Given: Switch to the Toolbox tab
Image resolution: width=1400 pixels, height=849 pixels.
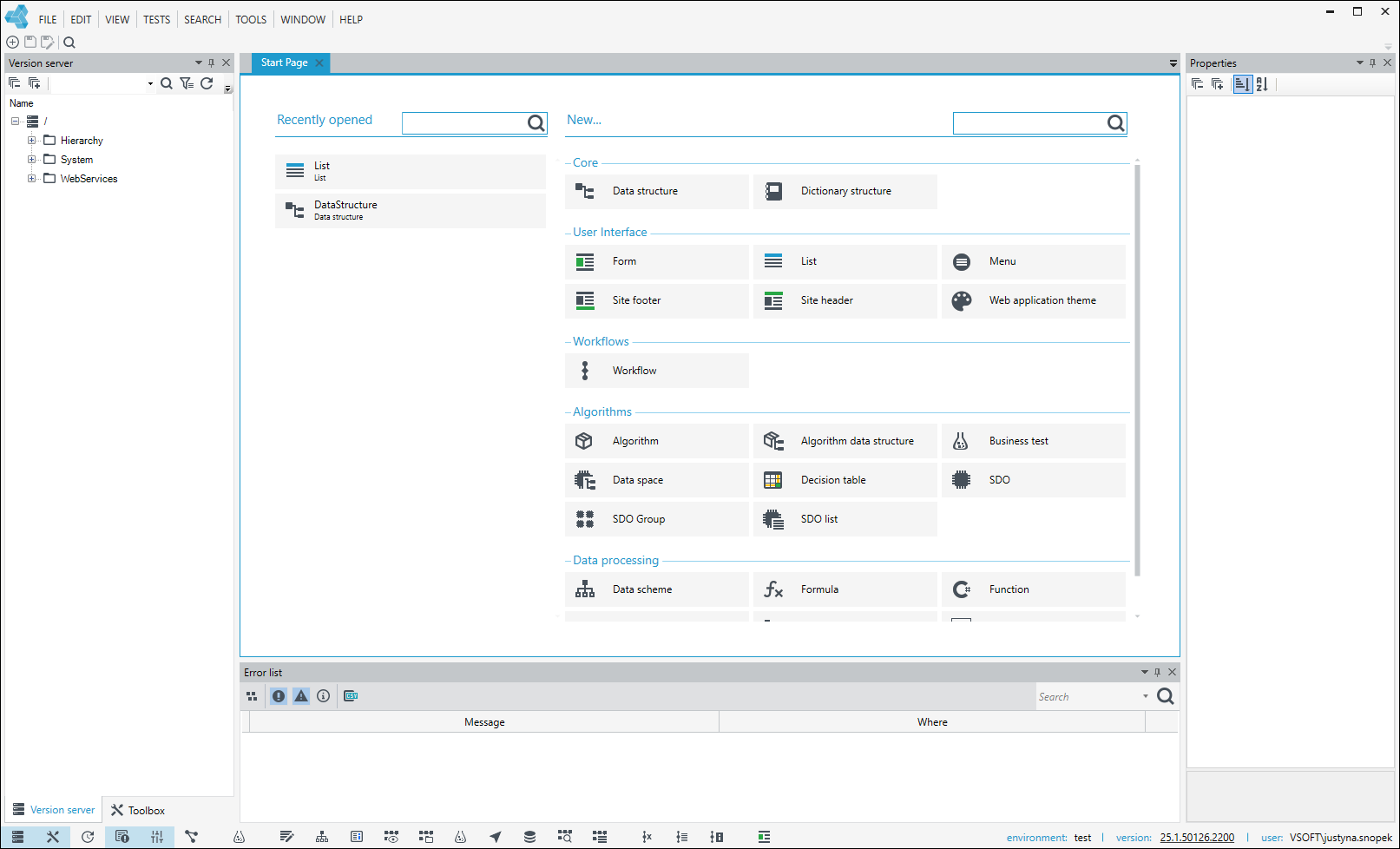Looking at the screenshot, I should click(x=138, y=811).
